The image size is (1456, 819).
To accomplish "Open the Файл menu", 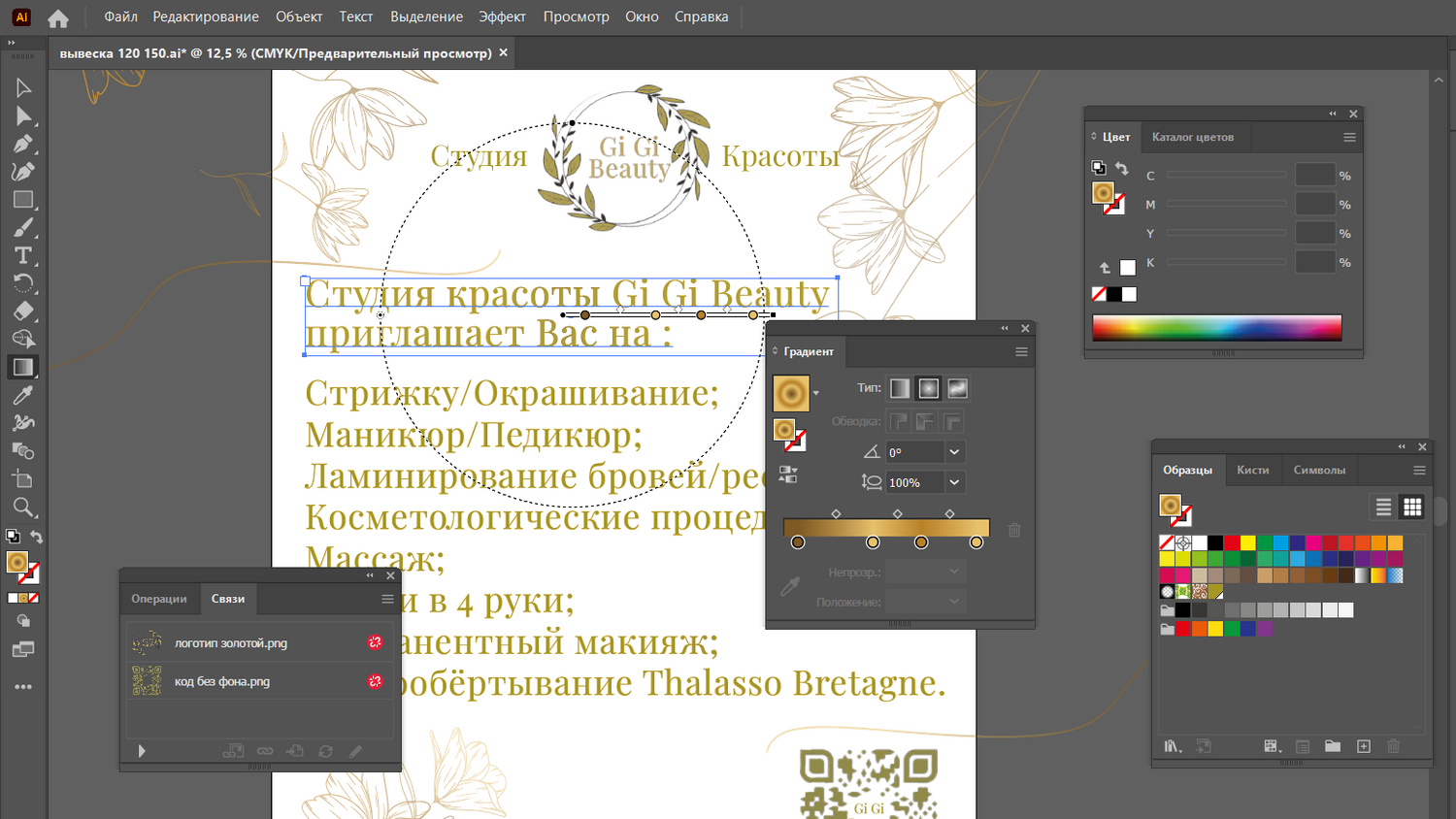I will click(121, 16).
